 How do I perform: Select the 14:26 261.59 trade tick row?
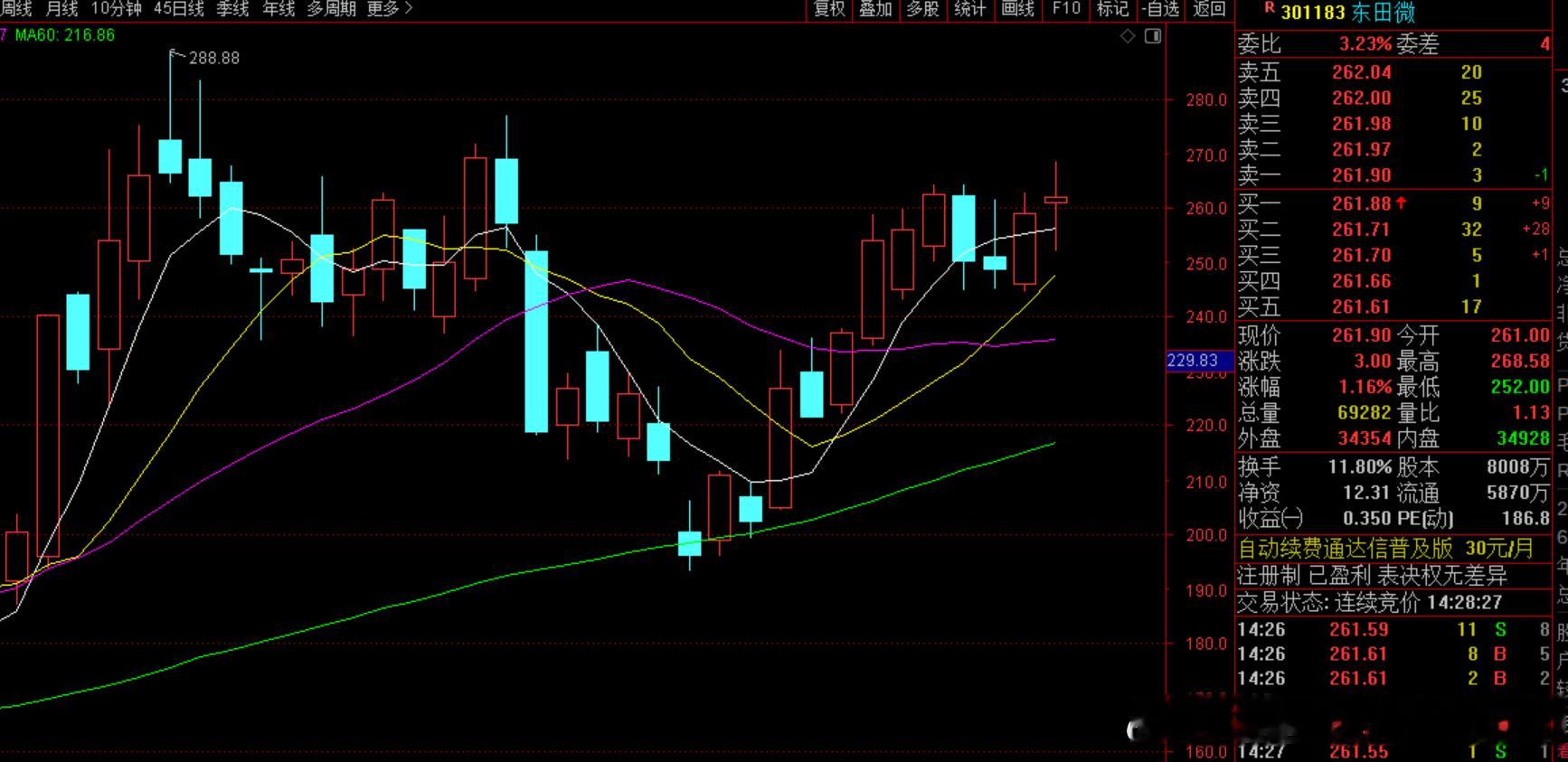(1393, 630)
